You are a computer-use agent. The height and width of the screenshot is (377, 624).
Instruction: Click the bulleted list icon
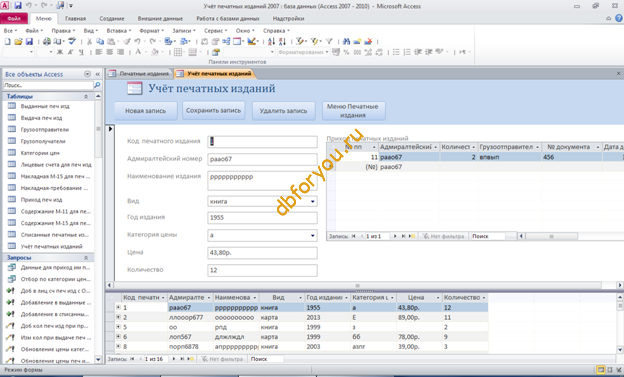tap(396, 52)
